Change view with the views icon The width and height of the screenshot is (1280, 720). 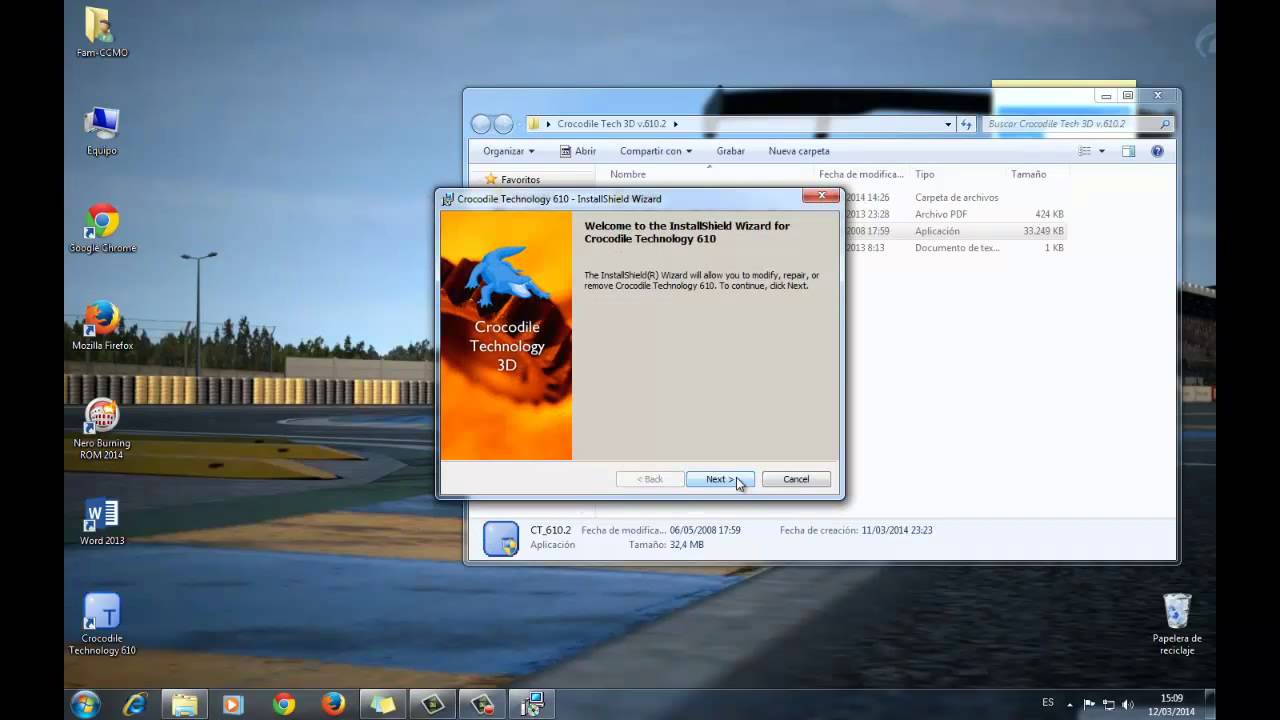[1085, 151]
